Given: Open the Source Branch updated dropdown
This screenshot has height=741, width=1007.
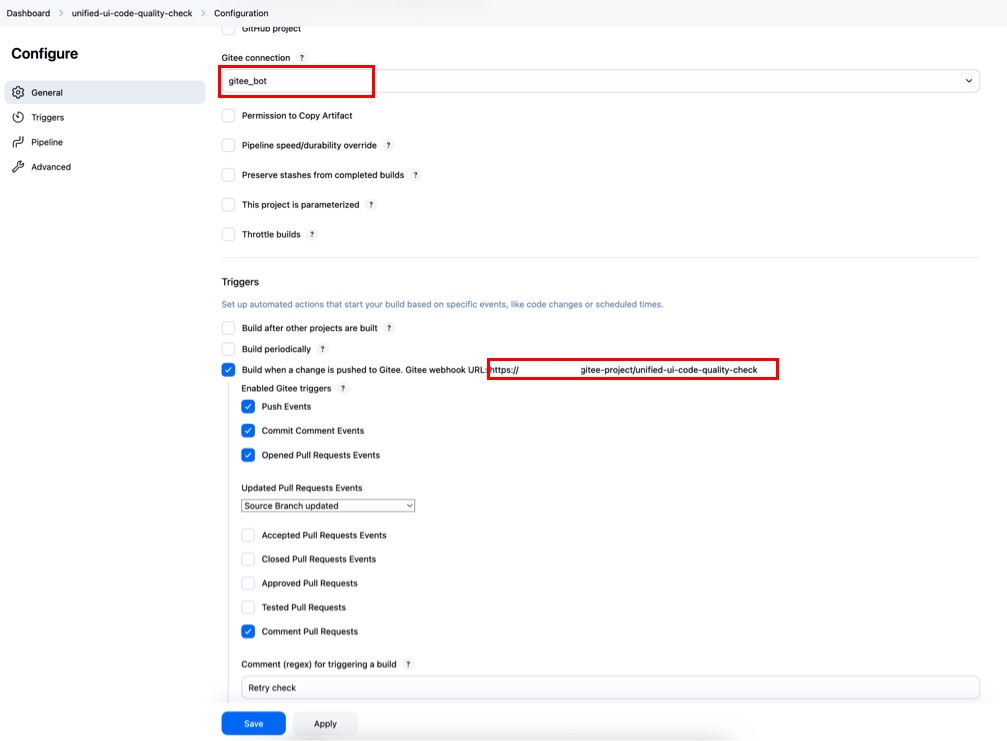Looking at the screenshot, I should click(x=328, y=506).
